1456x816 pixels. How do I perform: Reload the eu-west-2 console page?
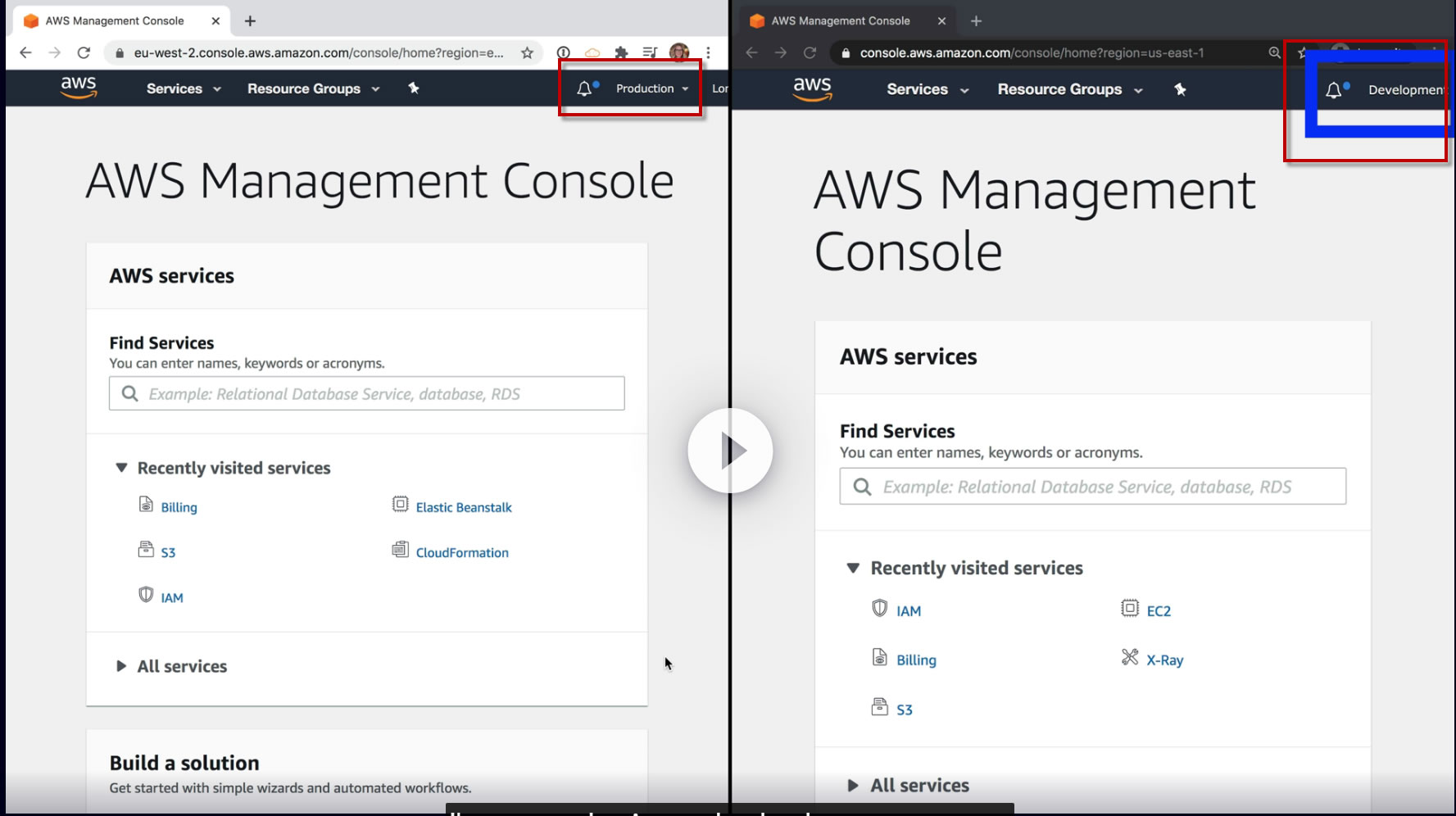(x=84, y=52)
